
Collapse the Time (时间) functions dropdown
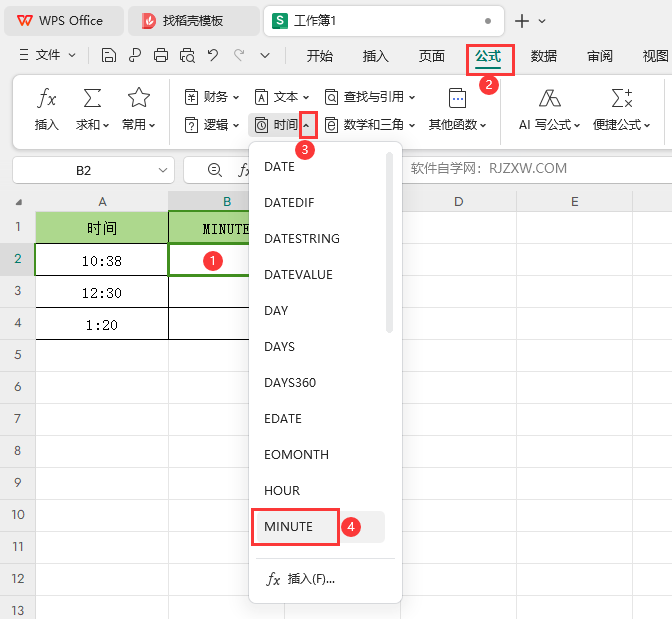tap(306, 125)
